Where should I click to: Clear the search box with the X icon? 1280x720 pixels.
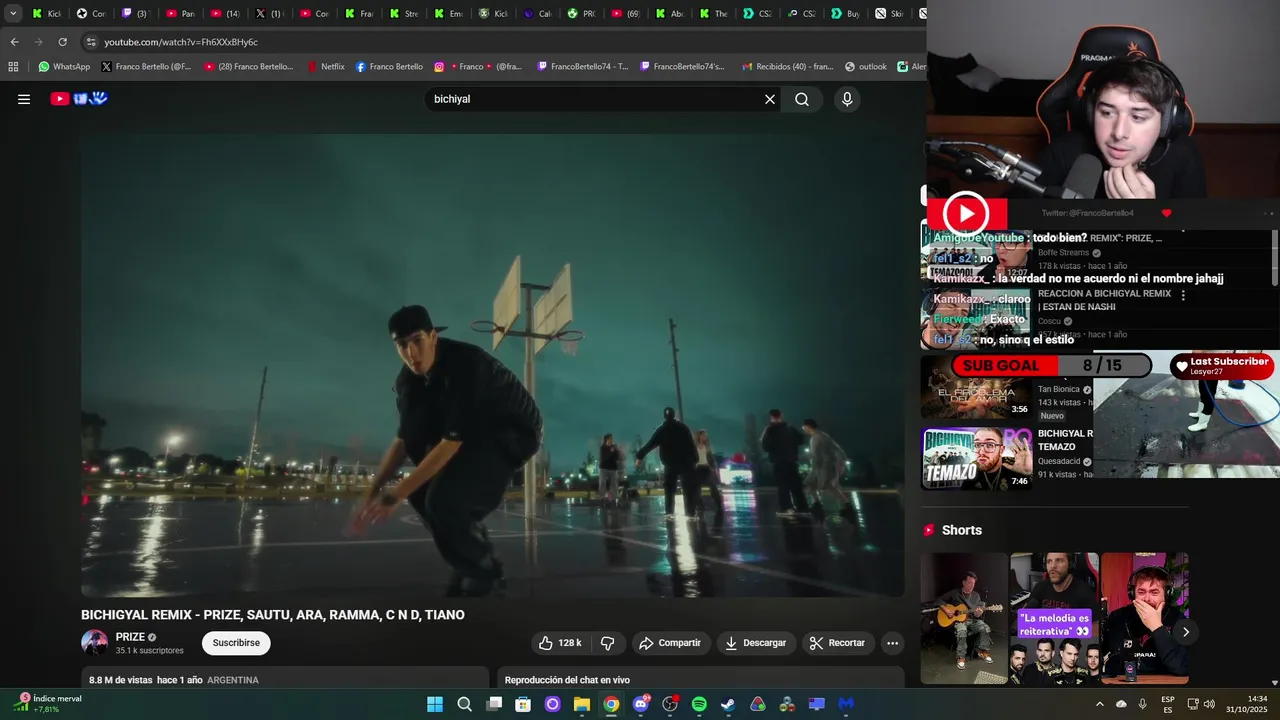[x=770, y=99]
